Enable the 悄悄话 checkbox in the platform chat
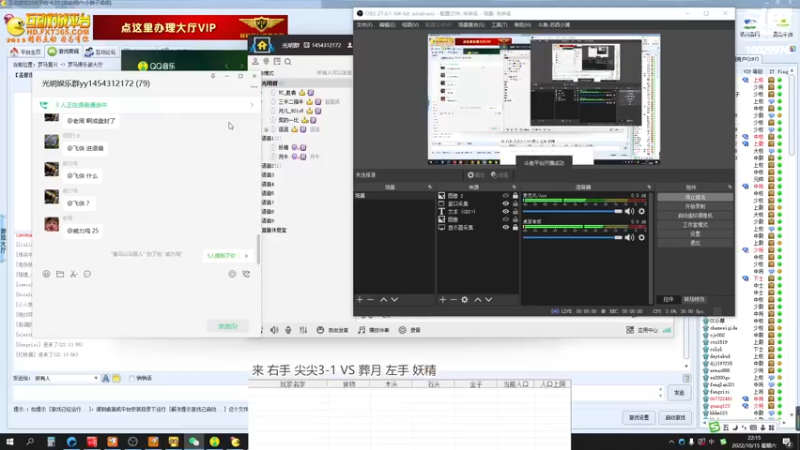The image size is (800, 450). 132,378
